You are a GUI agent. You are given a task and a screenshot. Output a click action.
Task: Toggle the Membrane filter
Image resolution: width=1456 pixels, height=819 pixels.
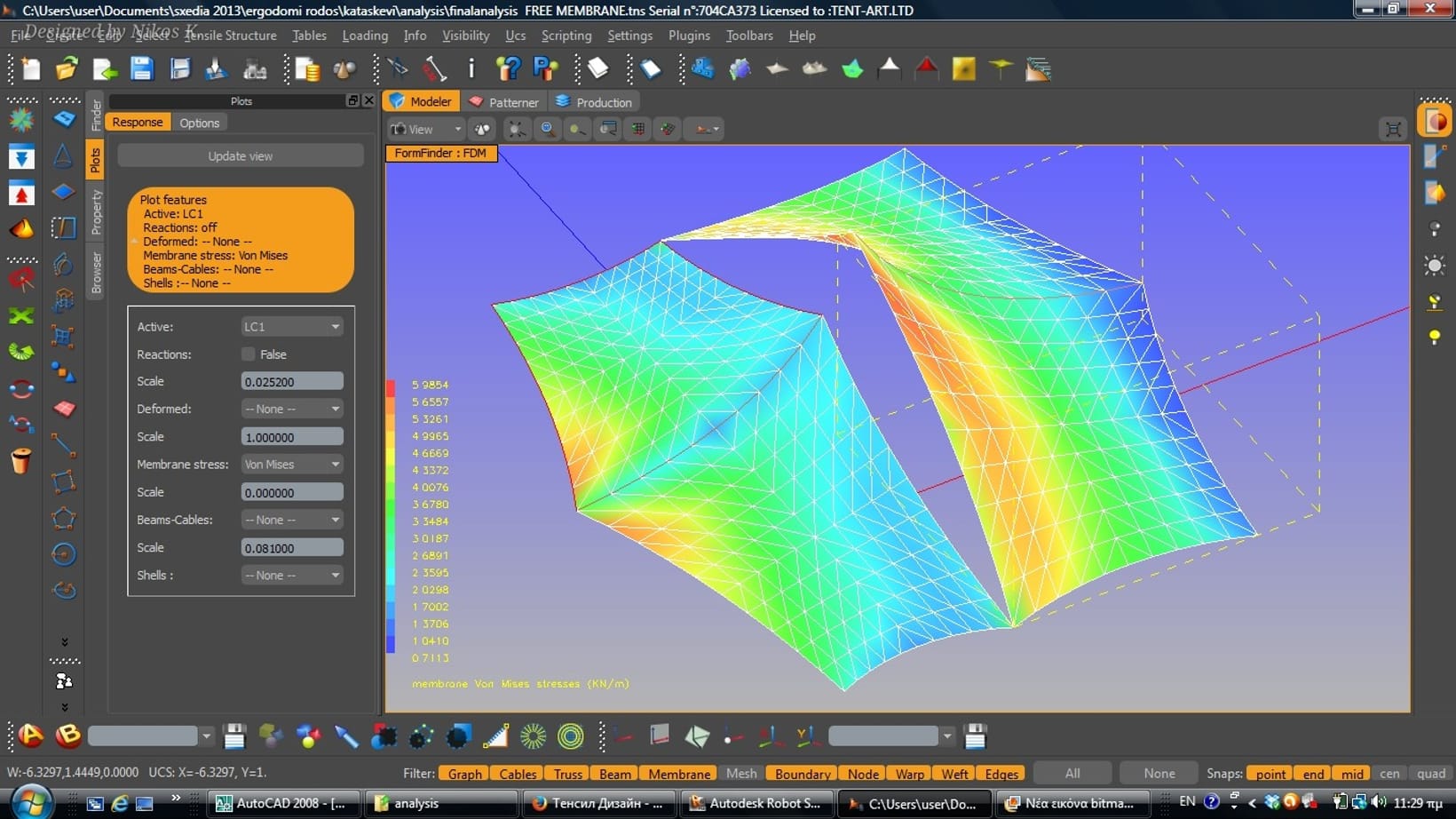click(678, 774)
